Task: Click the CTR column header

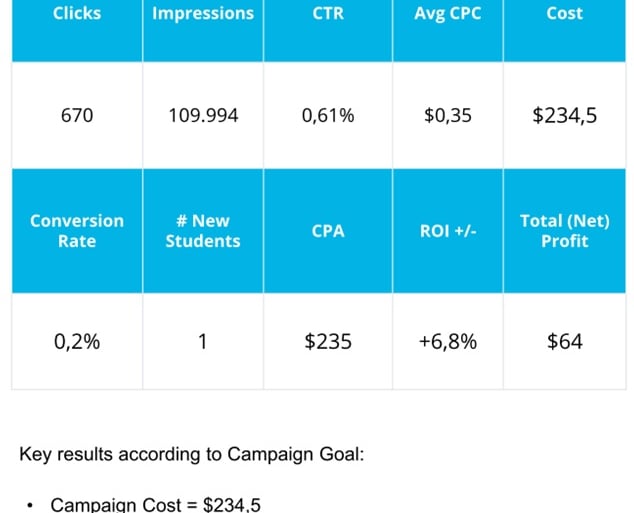Action: pyautogui.click(x=328, y=14)
